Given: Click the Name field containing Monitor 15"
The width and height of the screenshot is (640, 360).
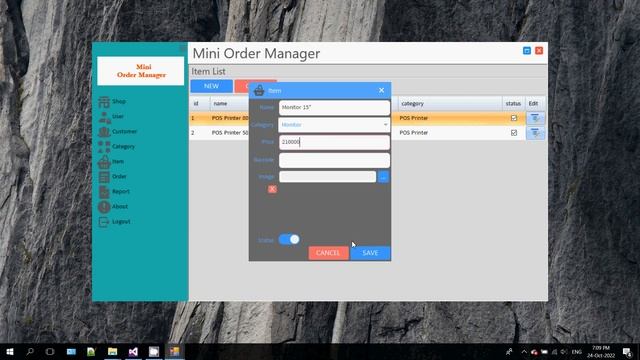Looking at the screenshot, I should (334, 107).
